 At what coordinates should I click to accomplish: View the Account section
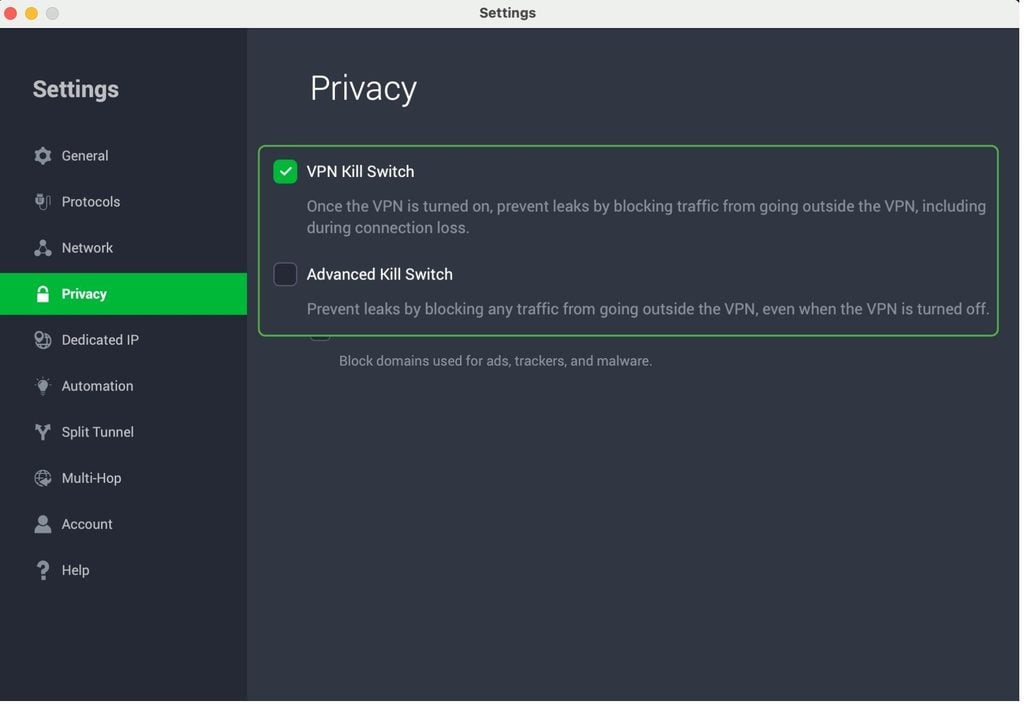tap(123, 524)
